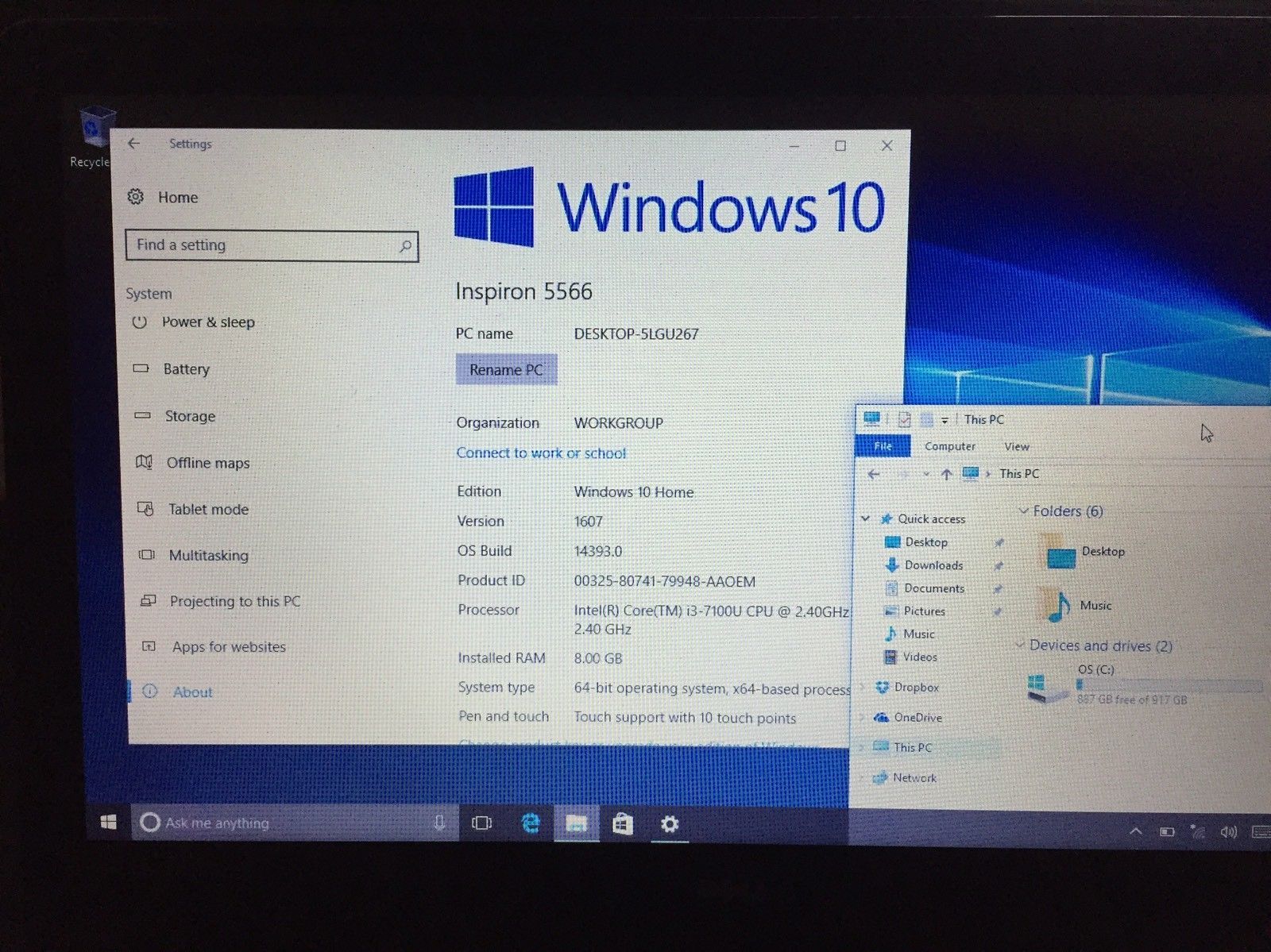Select the About page in Settings
The height and width of the screenshot is (952, 1271).
[x=178, y=692]
